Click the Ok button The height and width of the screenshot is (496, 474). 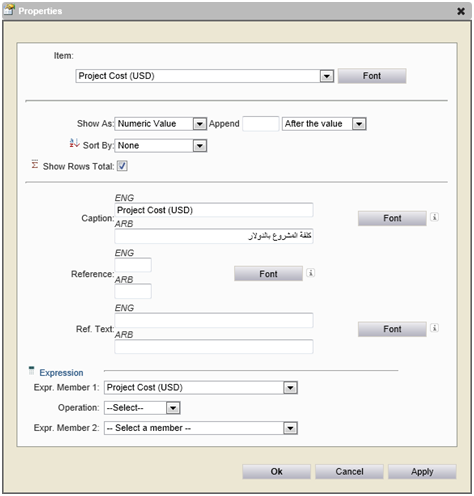point(276,472)
